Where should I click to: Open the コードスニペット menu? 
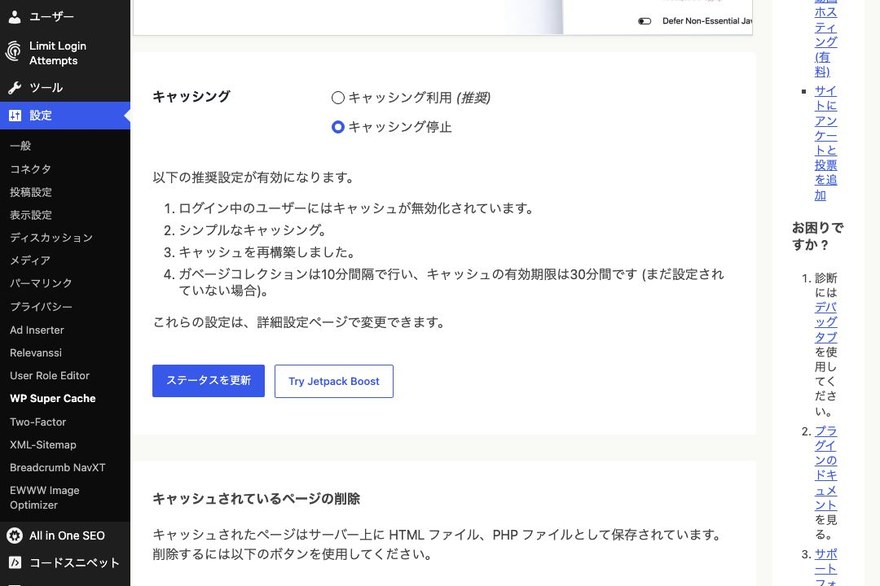(x=65, y=562)
